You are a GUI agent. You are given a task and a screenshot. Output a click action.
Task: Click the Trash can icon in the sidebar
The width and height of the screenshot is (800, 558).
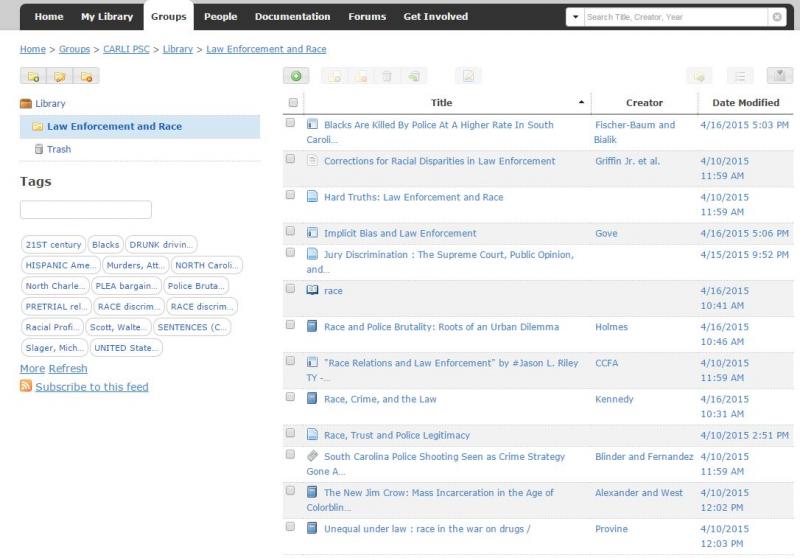click(x=39, y=149)
